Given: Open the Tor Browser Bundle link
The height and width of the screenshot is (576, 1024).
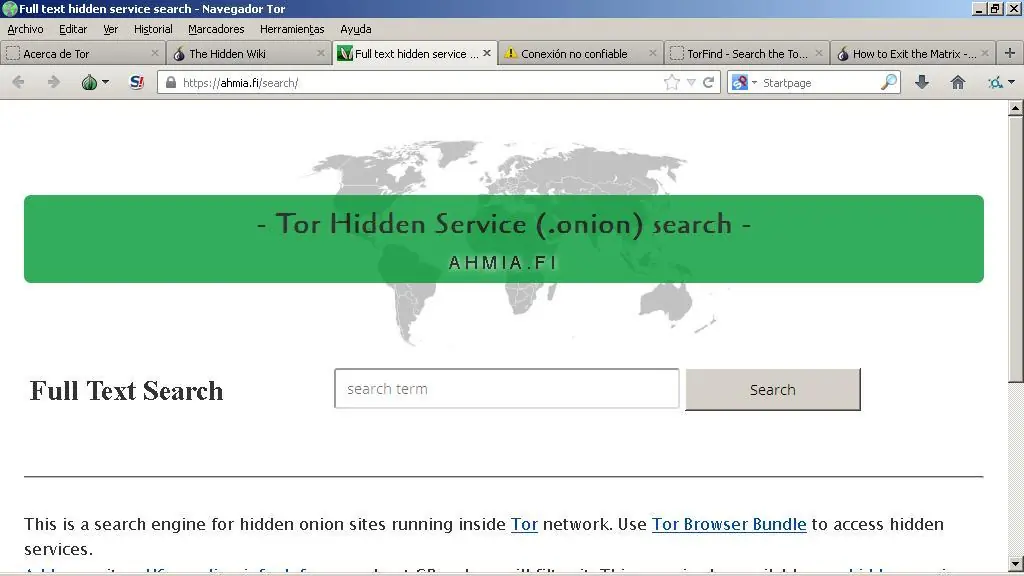Looking at the screenshot, I should coord(729,524).
